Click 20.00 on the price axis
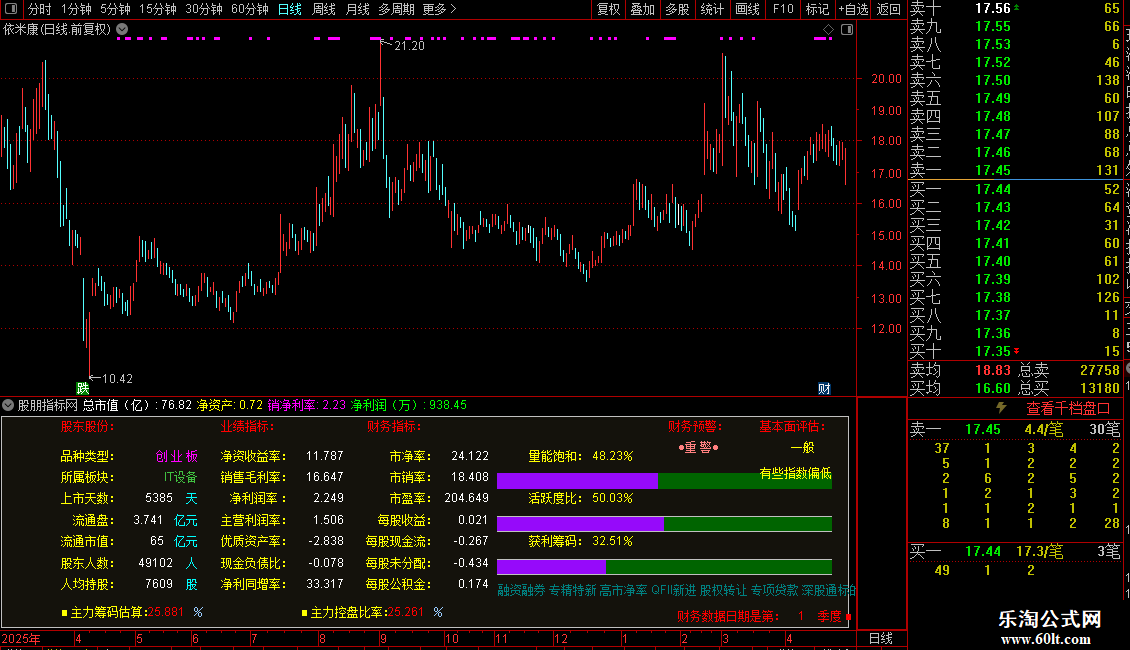 (x=886, y=79)
